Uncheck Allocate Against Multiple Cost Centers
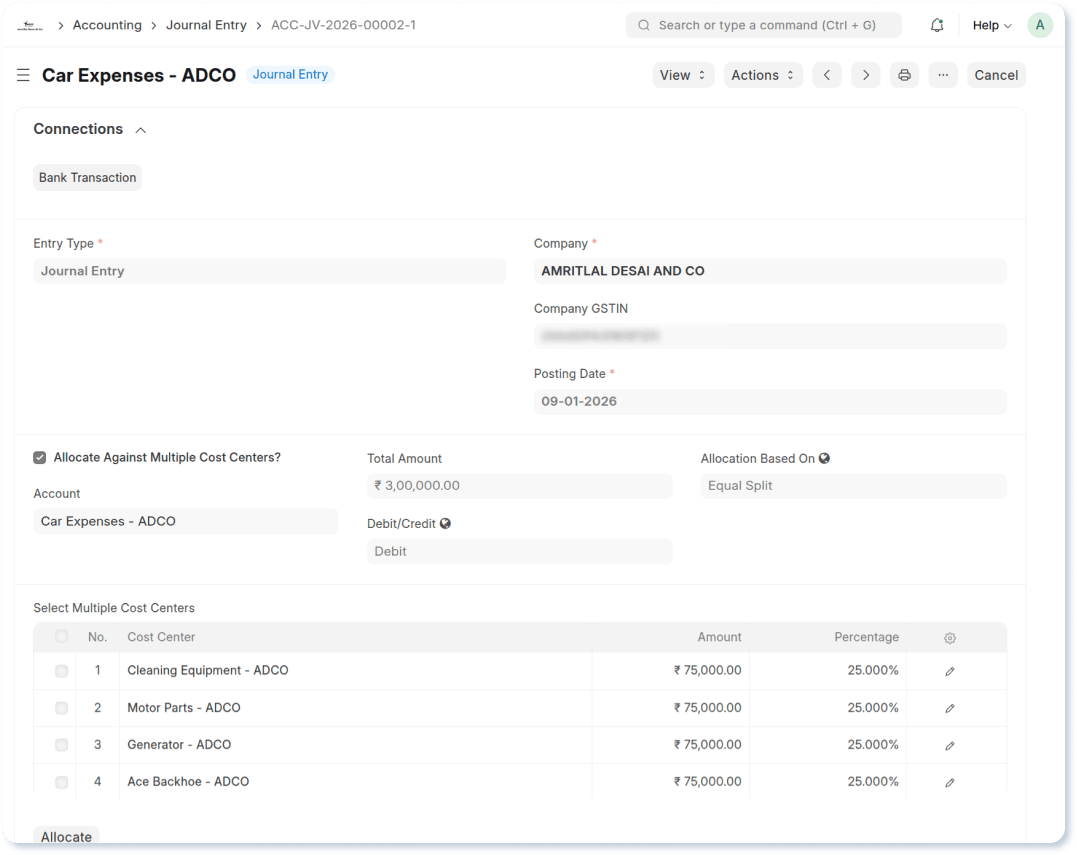The image size is (1077, 855). tap(39, 457)
